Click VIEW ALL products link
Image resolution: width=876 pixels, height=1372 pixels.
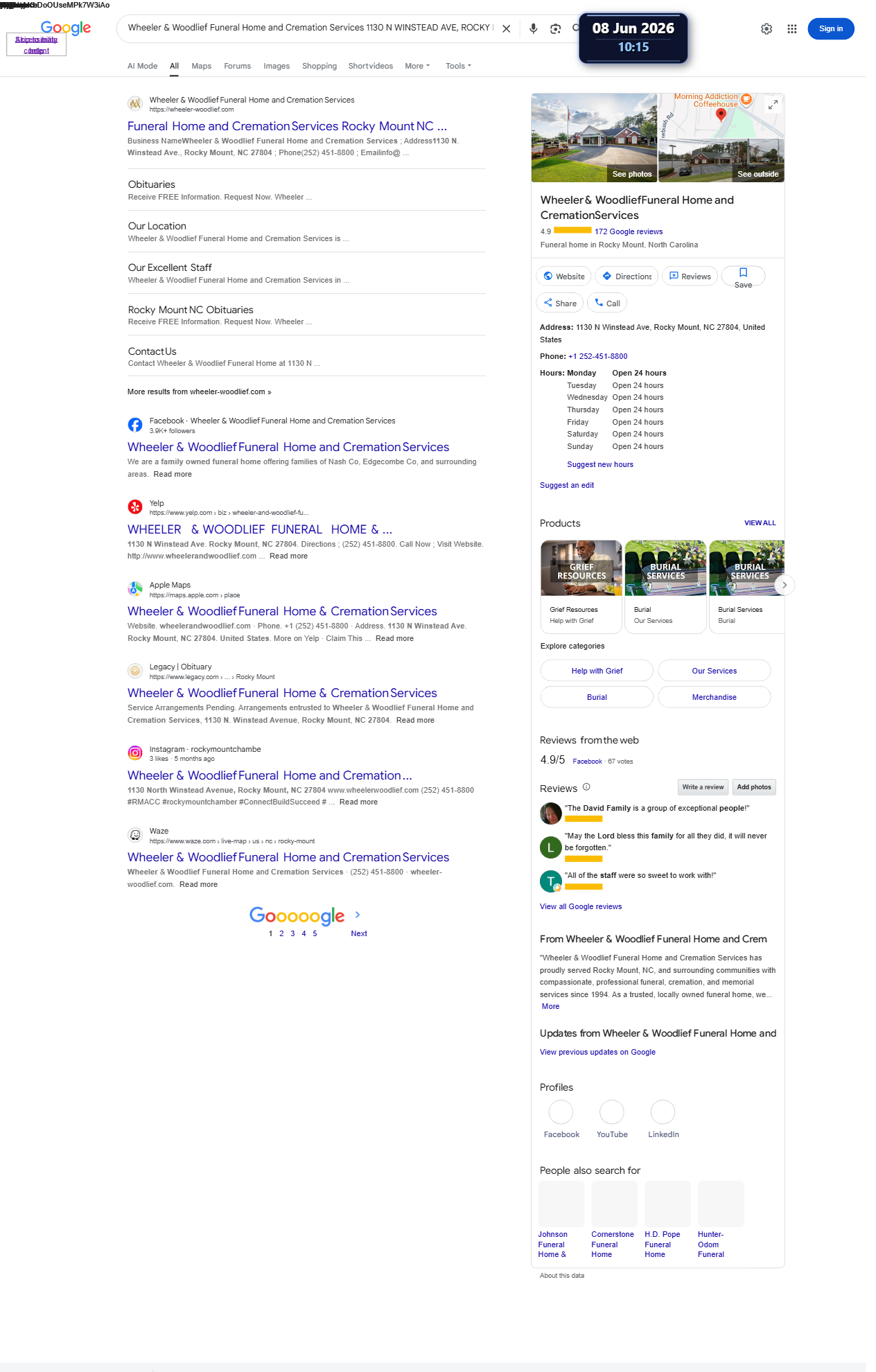760,523
